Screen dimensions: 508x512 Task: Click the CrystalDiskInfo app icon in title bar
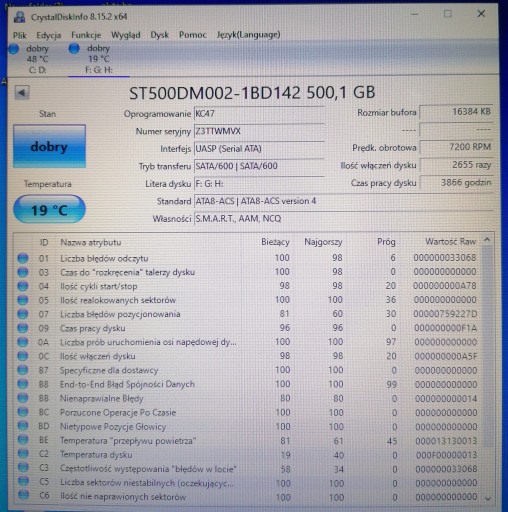20,17
